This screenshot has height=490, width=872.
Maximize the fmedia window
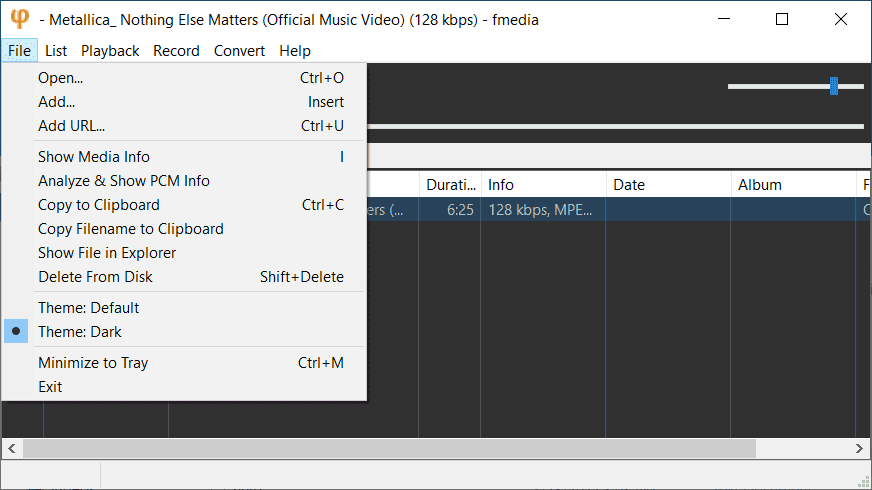point(782,19)
